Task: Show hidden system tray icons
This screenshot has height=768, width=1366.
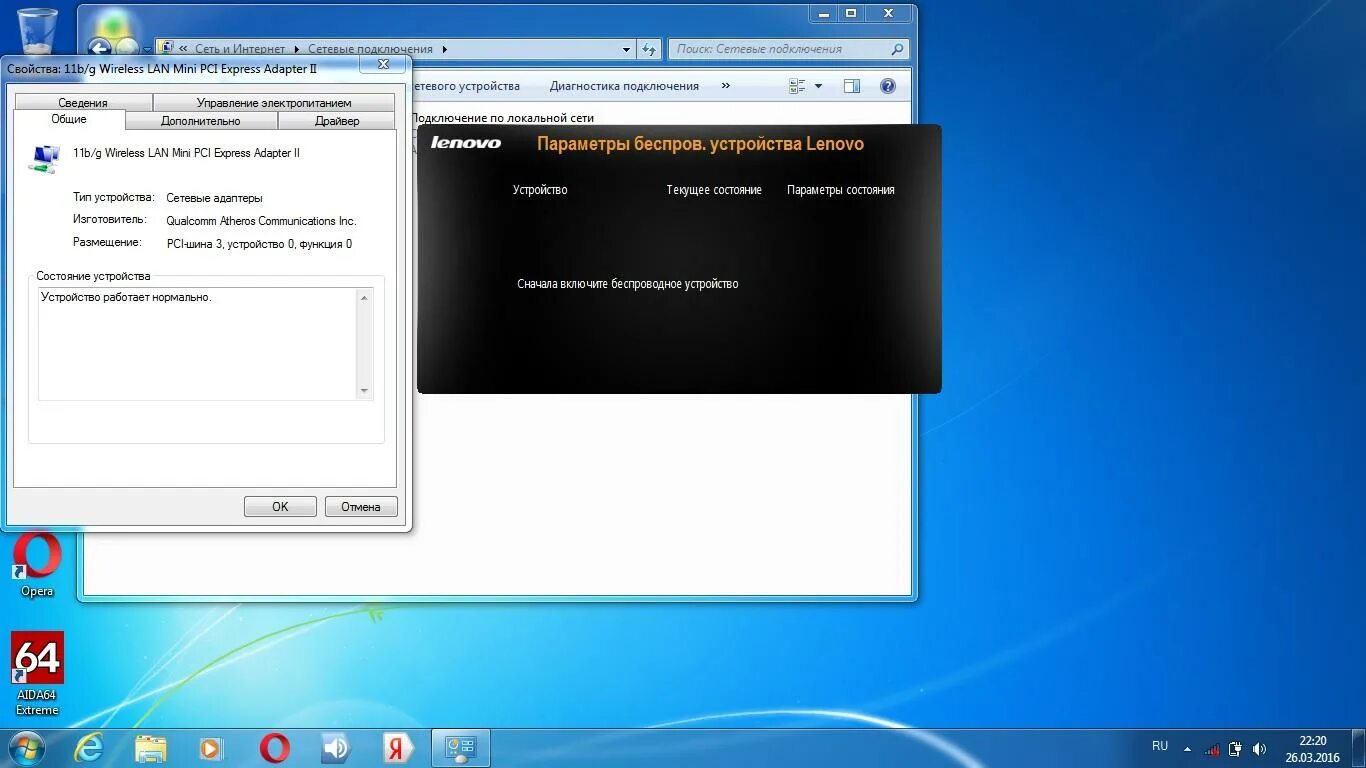Action: [x=1187, y=749]
